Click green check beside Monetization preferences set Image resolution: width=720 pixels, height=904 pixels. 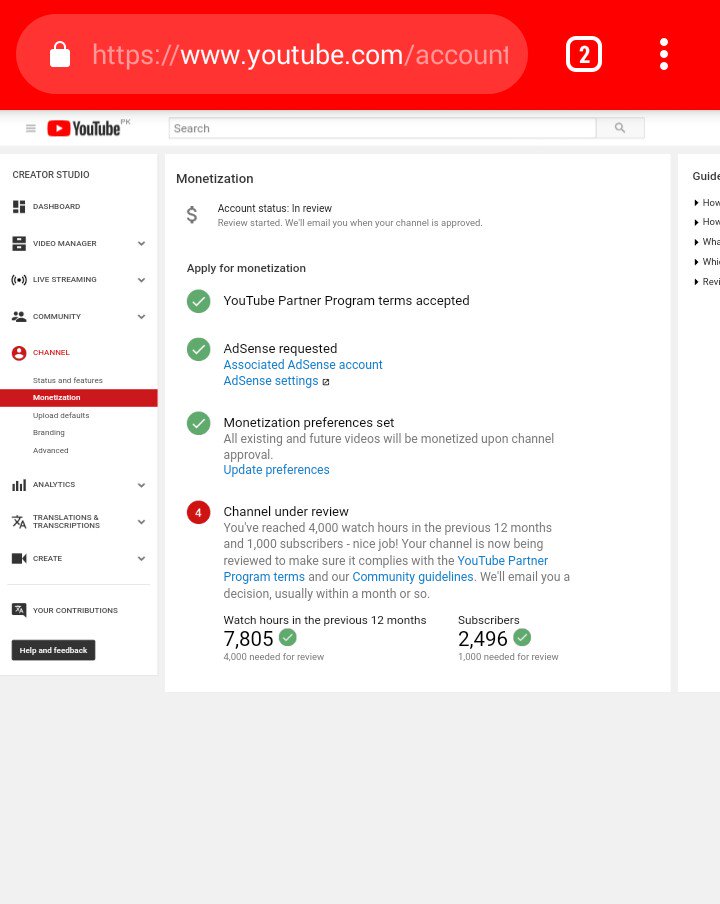pos(198,423)
